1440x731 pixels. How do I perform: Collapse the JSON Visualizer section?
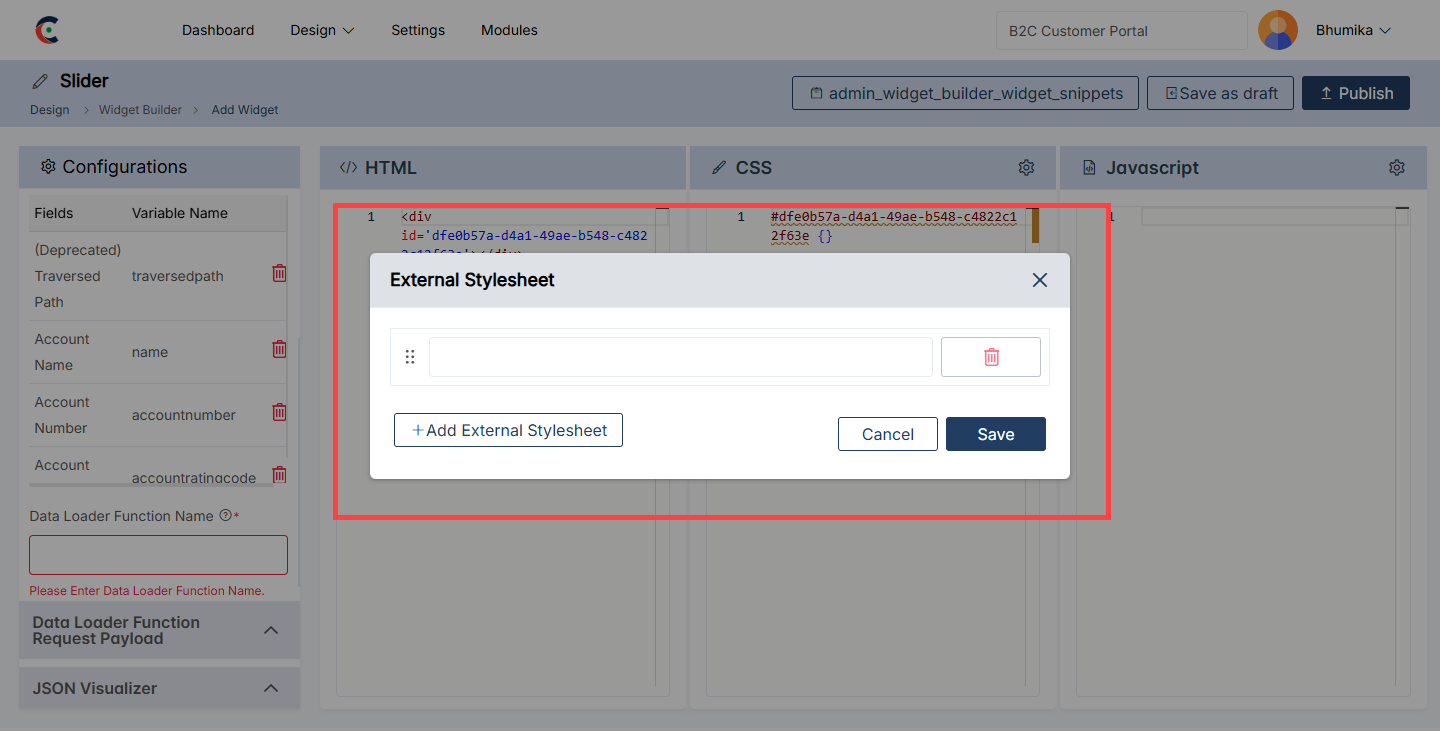[x=270, y=688]
